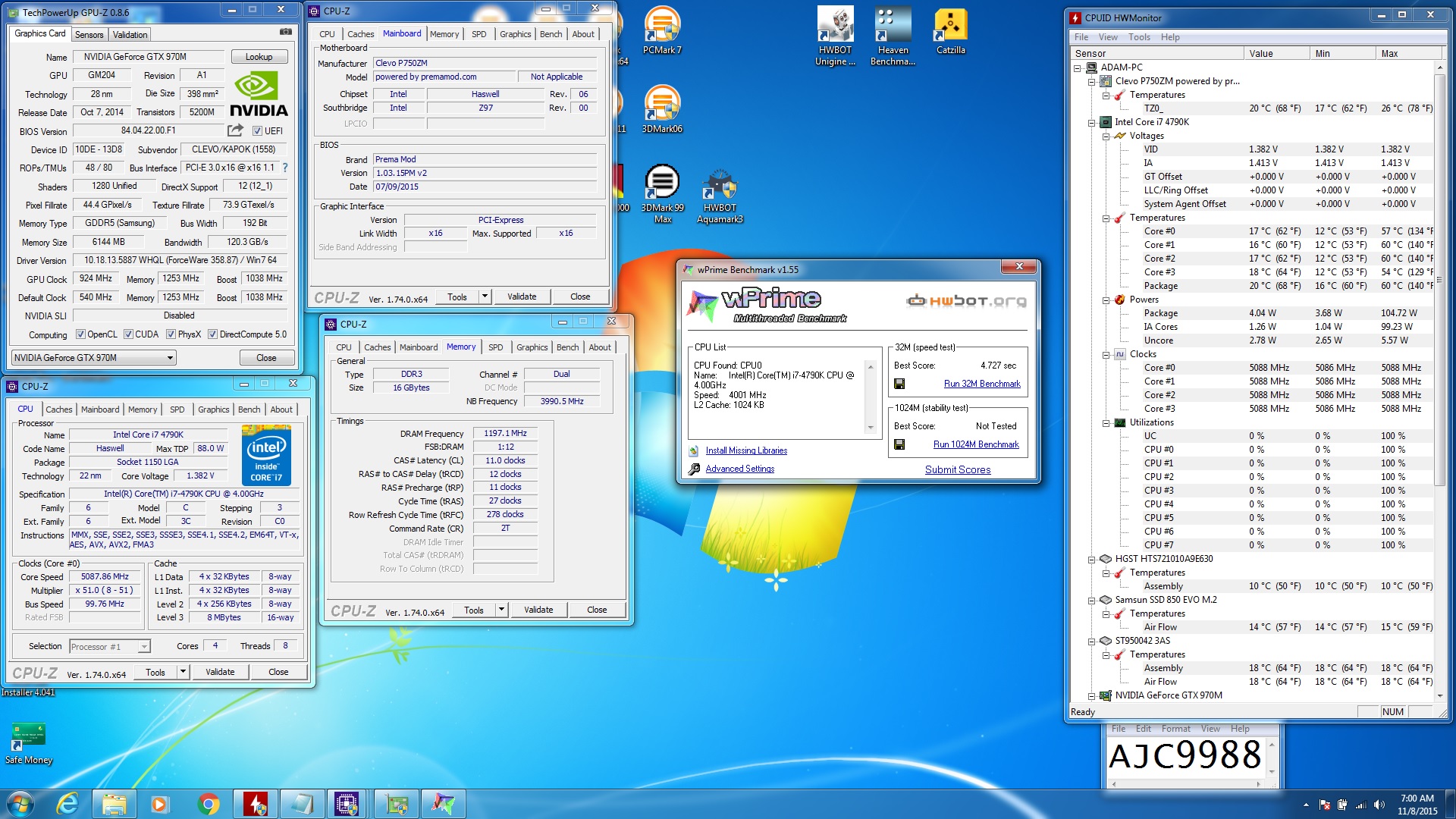Click bus interface question mark icon
1456x819 pixels.
pos(285,168)
